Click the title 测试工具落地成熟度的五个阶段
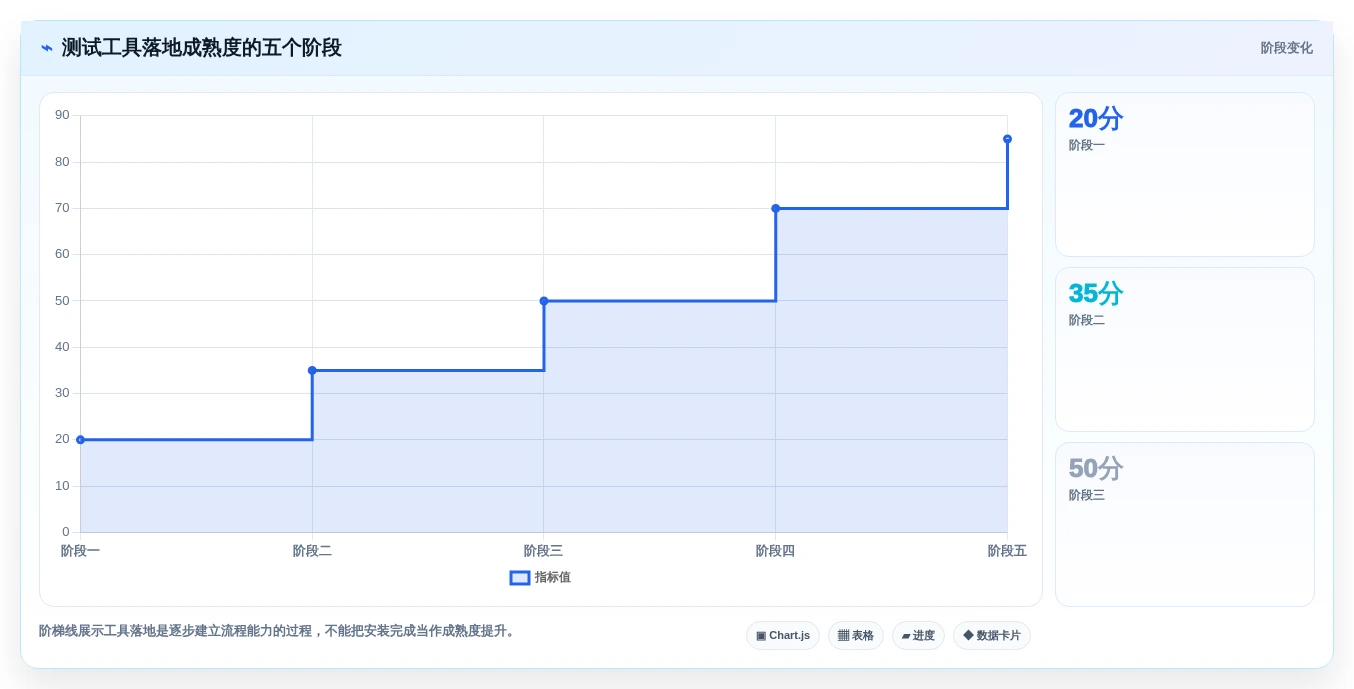Viewport: 1354px width, 689px height. tap(202, 48)
